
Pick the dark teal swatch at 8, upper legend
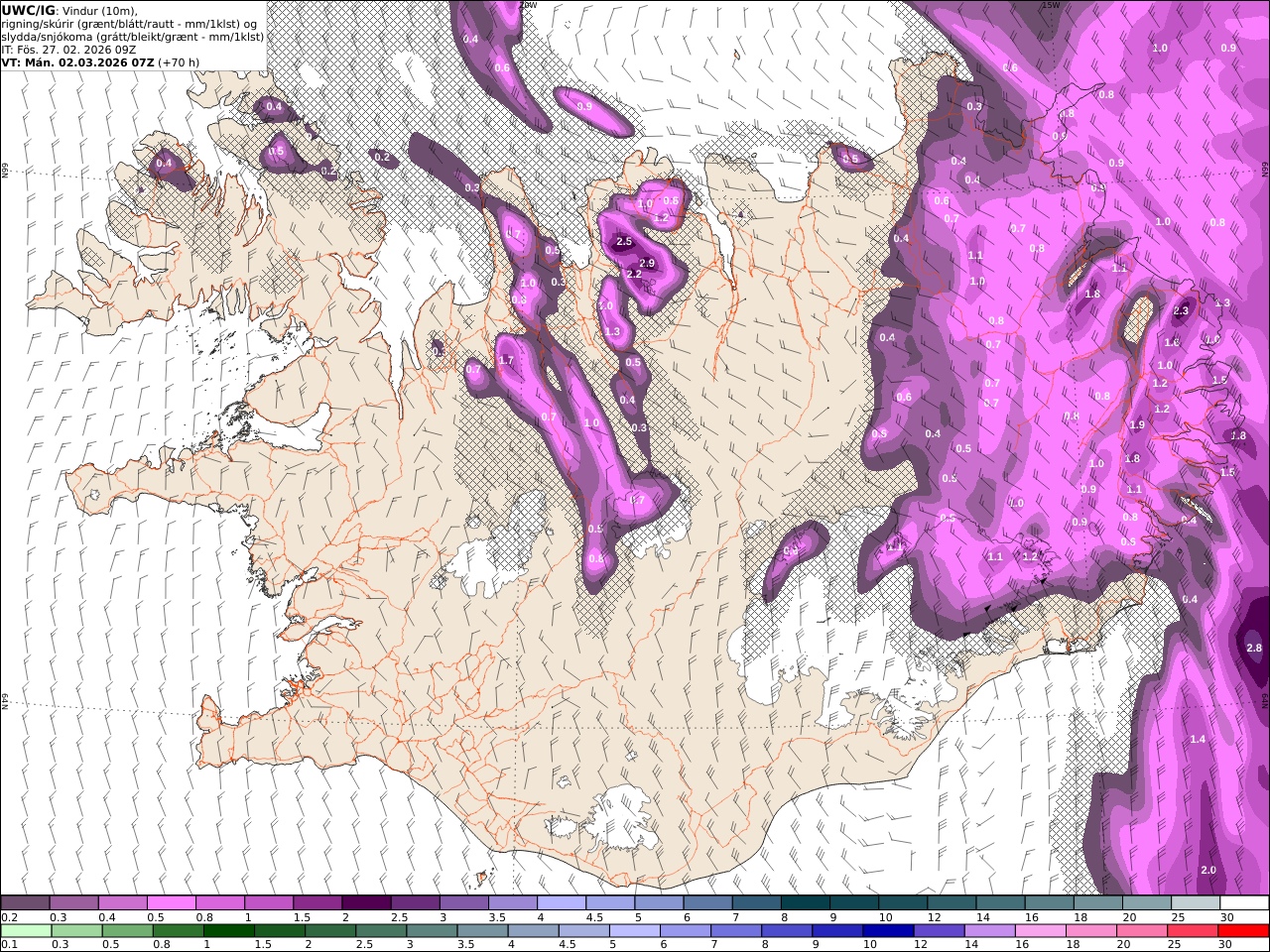point(806,902)
